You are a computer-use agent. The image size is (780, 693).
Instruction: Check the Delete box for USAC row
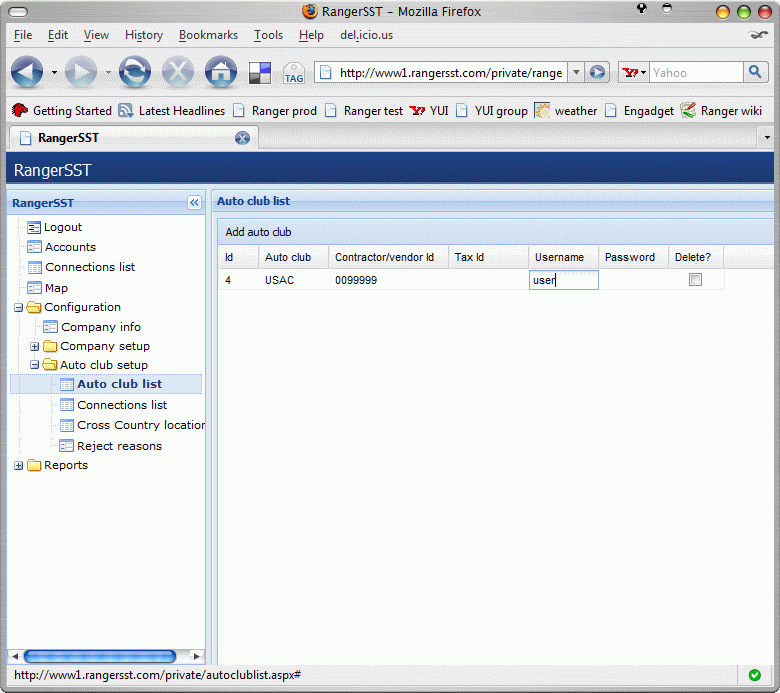[695, 280]
